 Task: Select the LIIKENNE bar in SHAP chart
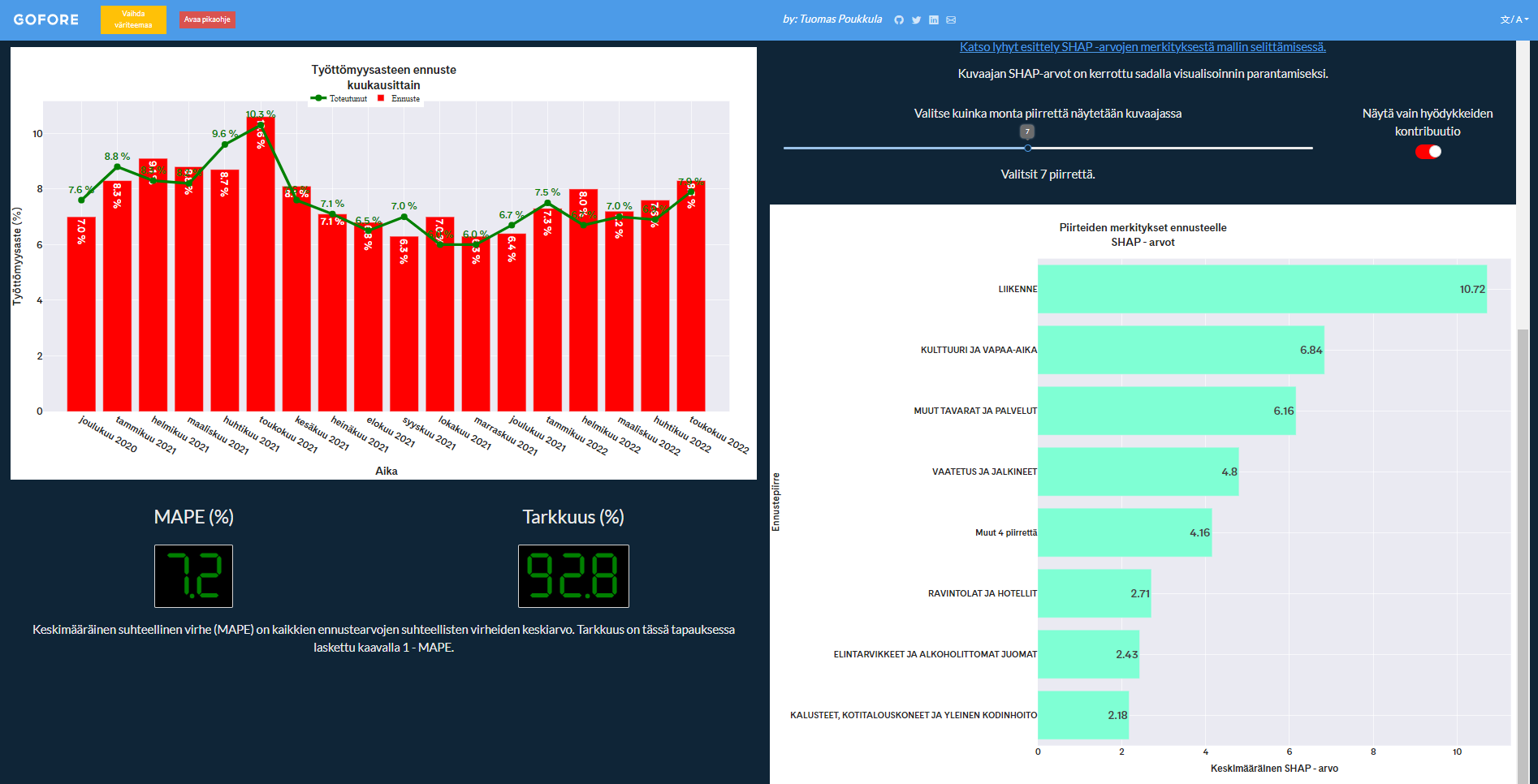1261,289
